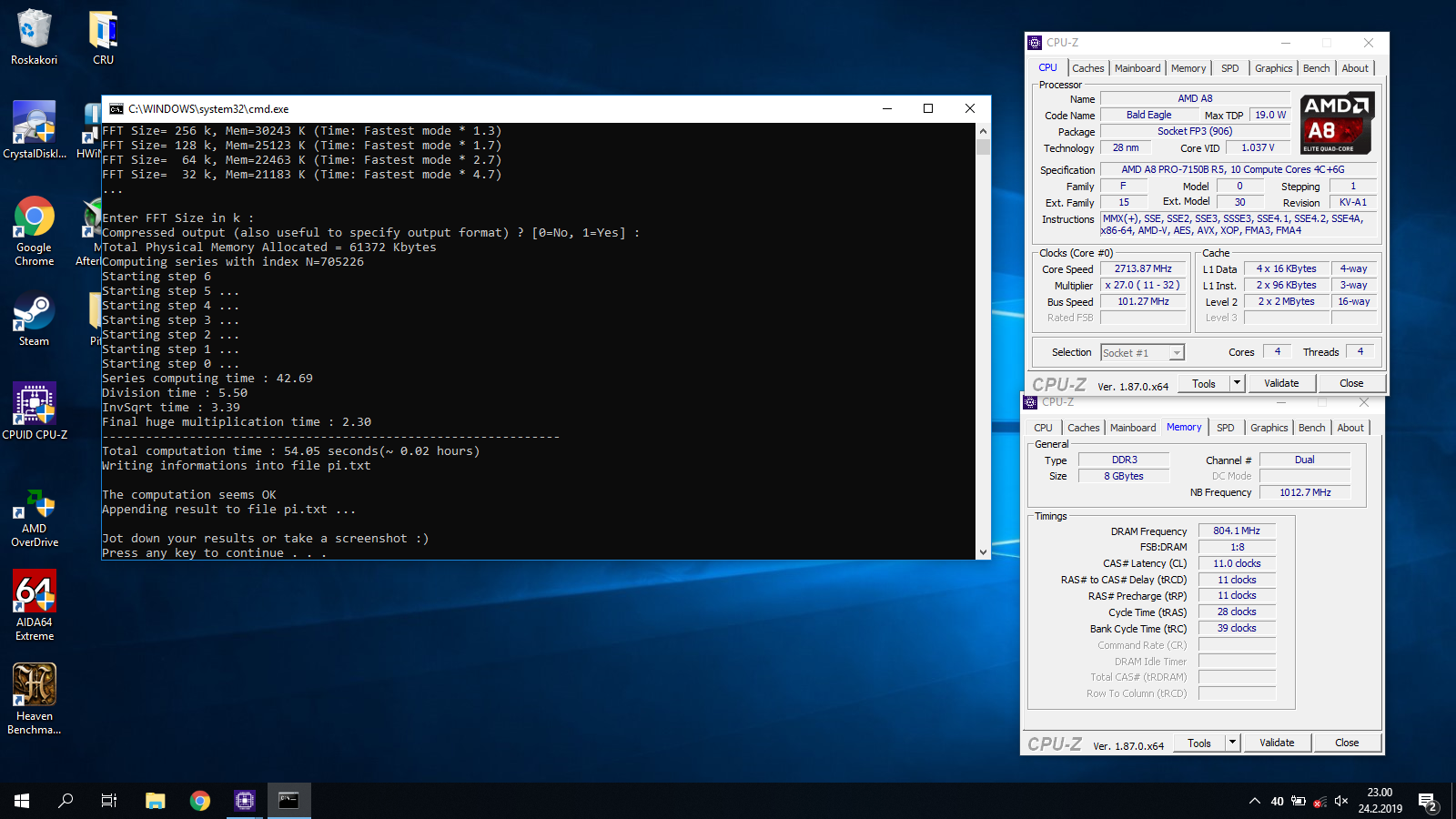Click the upper CPU-Z window title icon

click(x=1035, y=43)
